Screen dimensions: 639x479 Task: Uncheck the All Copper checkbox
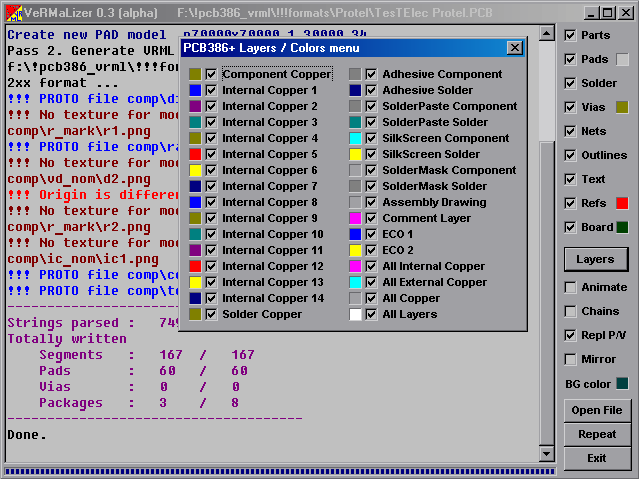tap(371, 298)
